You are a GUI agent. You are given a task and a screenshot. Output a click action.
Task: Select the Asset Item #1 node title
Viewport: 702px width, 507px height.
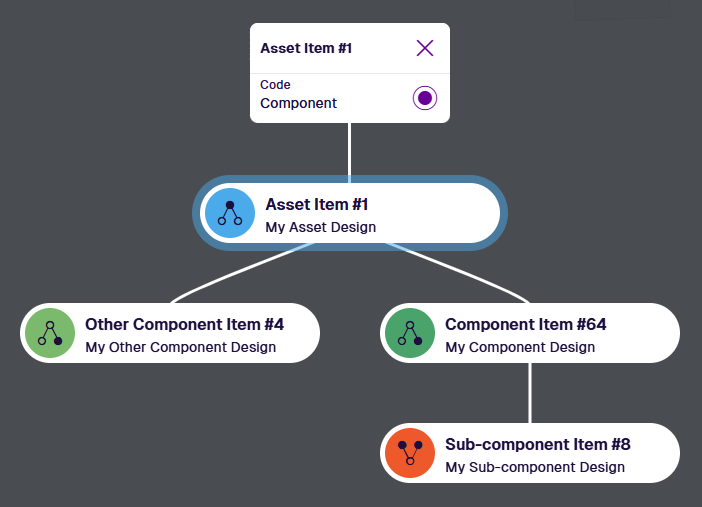click(x=317, y=205)
